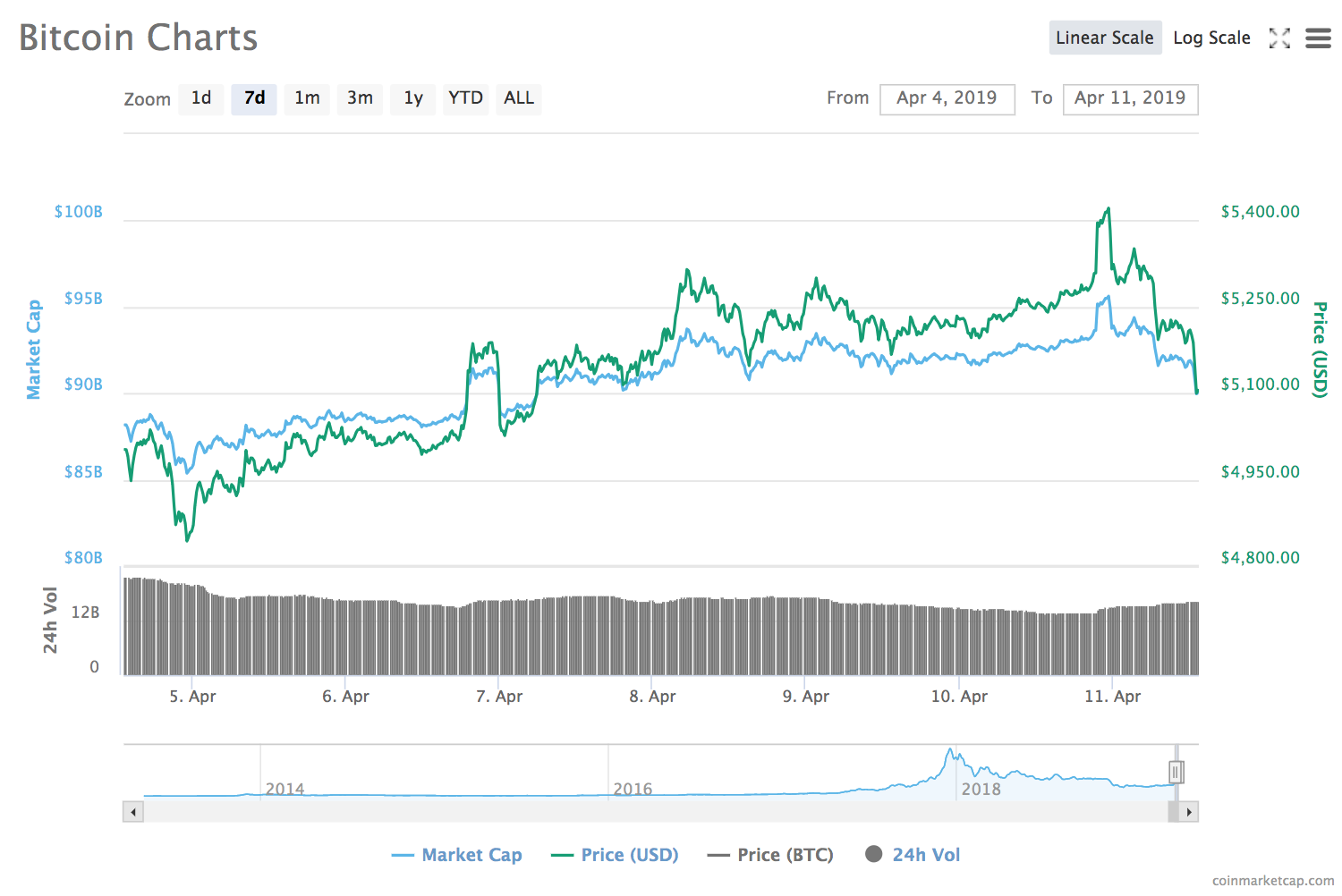Click the $5,100.00 price axis label

point(1260,385)
